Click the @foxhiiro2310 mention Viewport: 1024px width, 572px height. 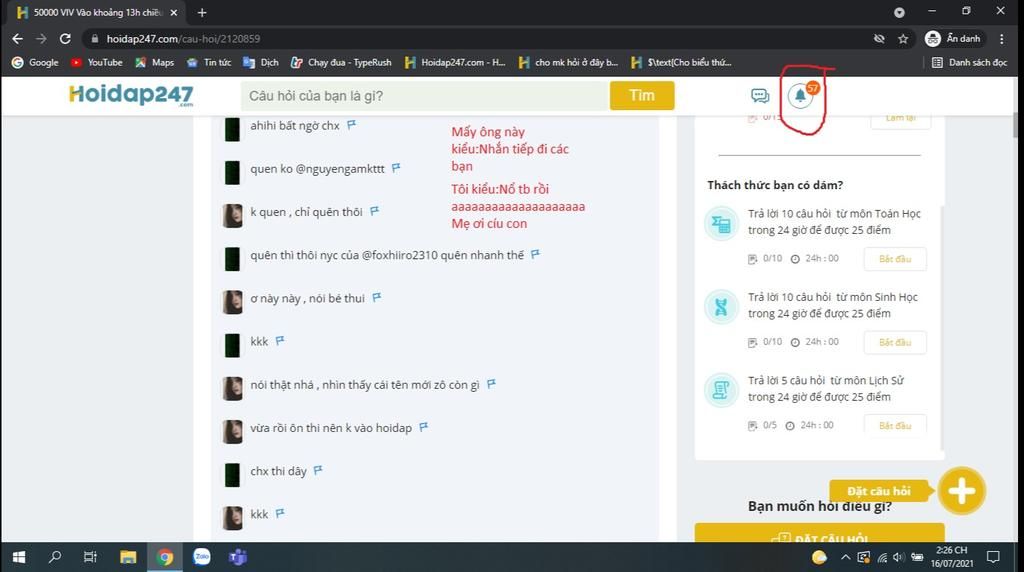pos(400,255)
